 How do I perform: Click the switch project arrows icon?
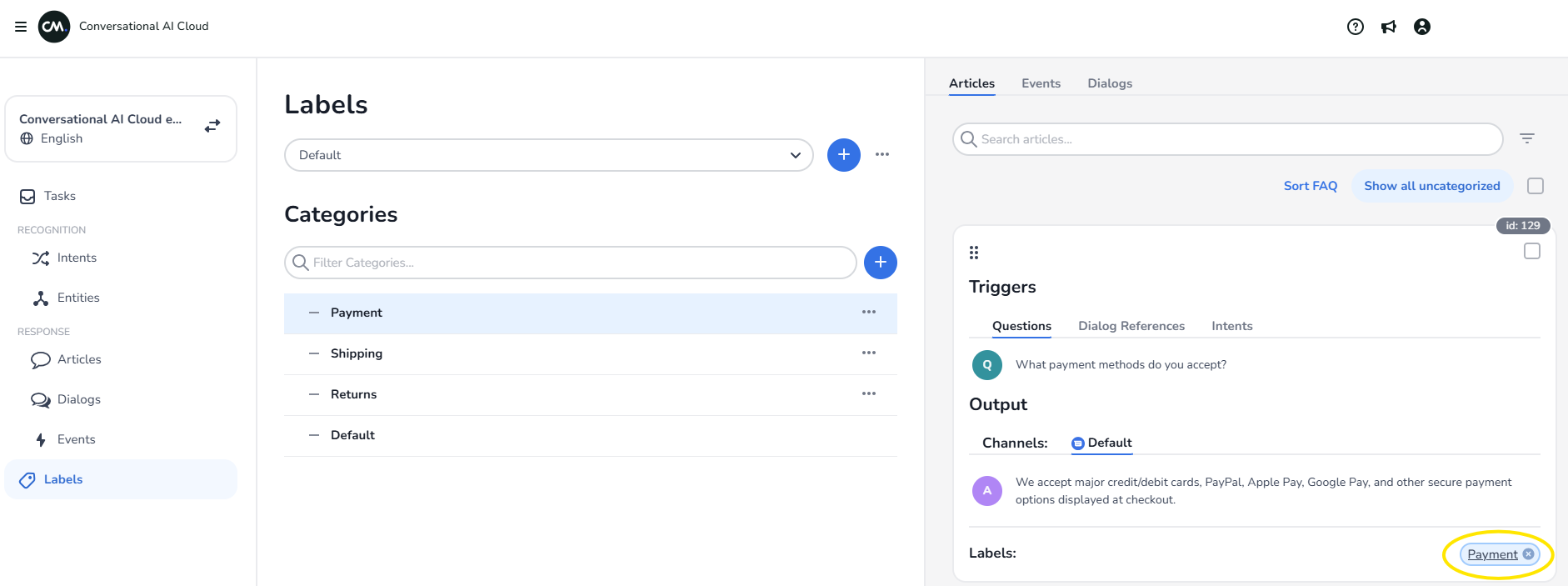pyautogui.click(x=212, y=126)
